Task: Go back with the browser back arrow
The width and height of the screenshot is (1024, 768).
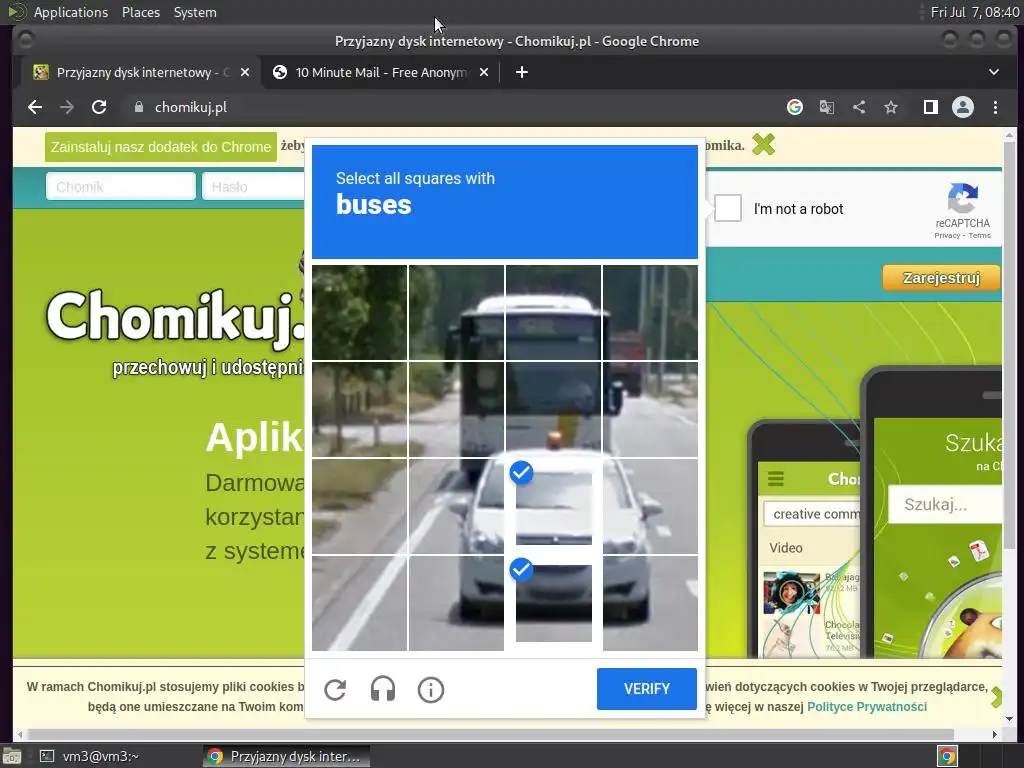Action: [35, 107]
